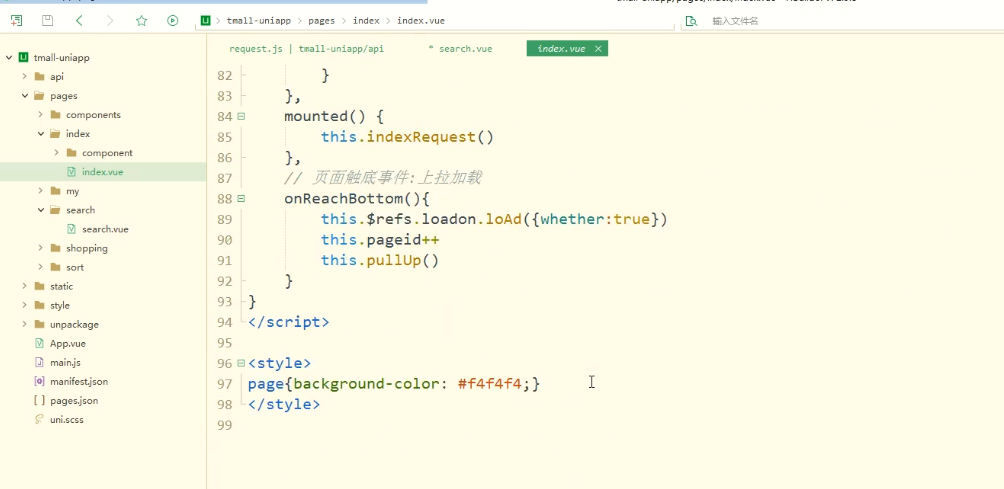Viewport: 1004px width, 489px height.
Task: Click the main.js file icon
Action: pos(39,362)
